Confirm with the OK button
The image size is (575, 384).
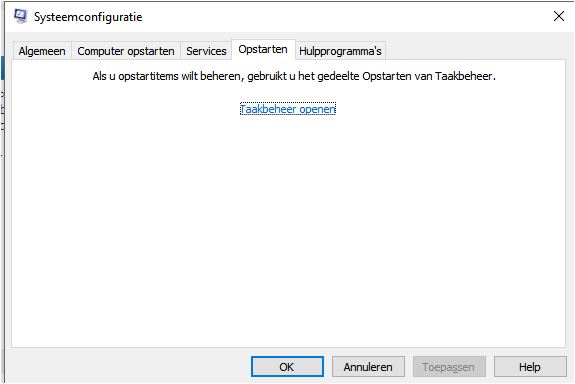[287, 367]
